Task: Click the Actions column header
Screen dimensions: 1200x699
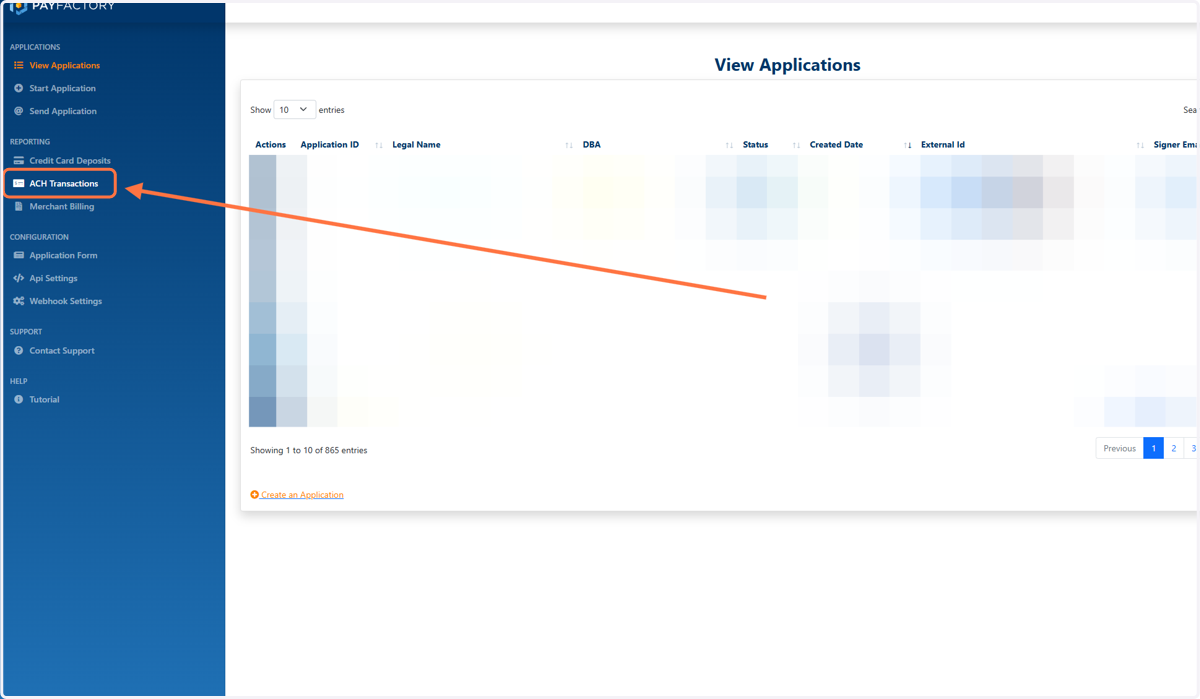Action: pyautogui.click(x=271, y=145)
